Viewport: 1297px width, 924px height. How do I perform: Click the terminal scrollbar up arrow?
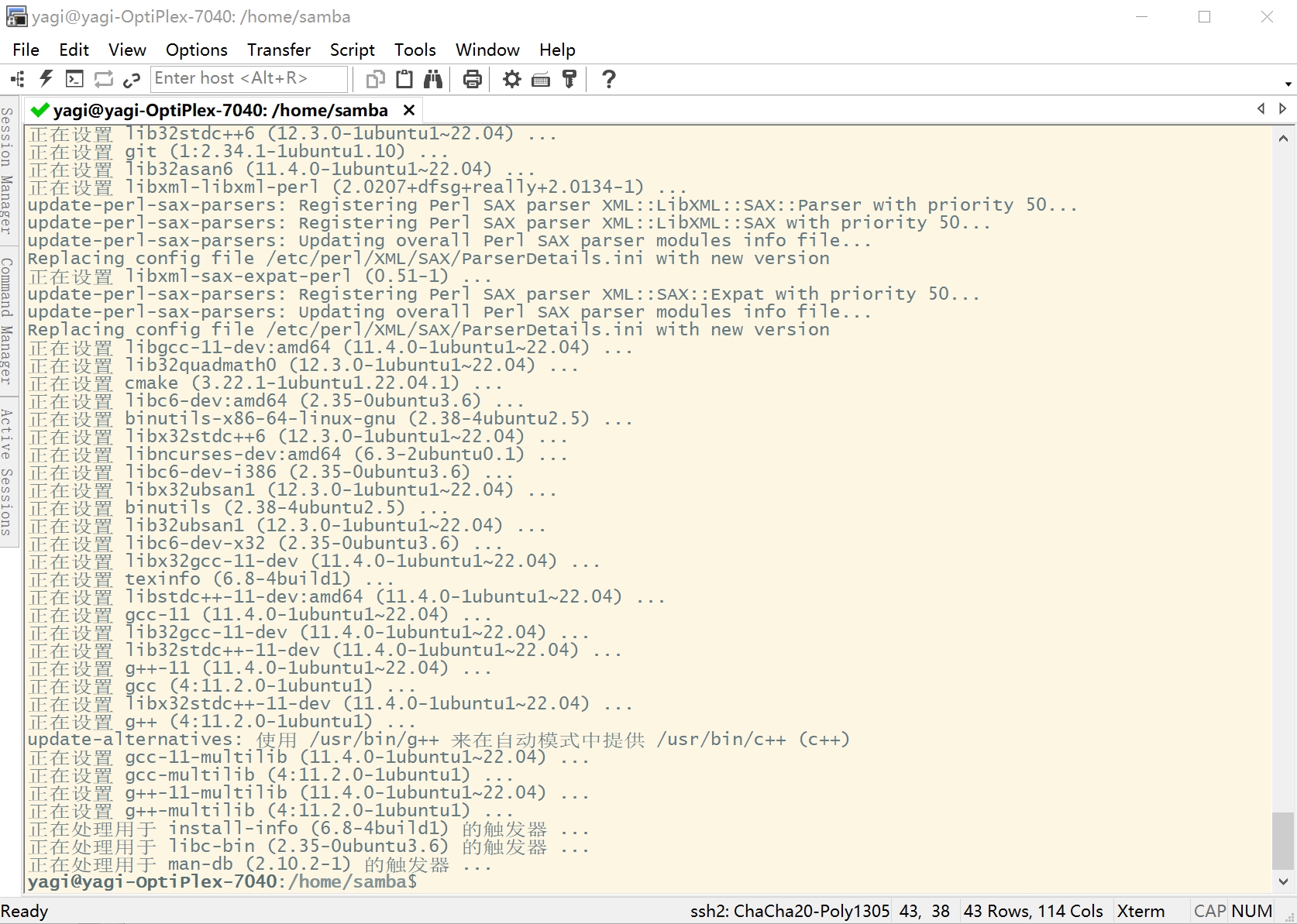tap(1283, 139)
